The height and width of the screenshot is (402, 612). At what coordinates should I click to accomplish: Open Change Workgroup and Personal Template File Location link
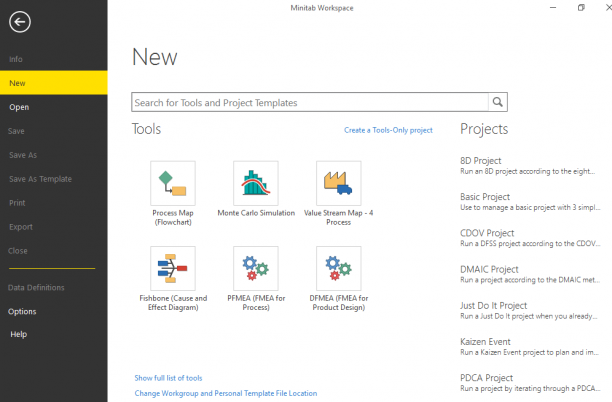[x=226, y=393]
